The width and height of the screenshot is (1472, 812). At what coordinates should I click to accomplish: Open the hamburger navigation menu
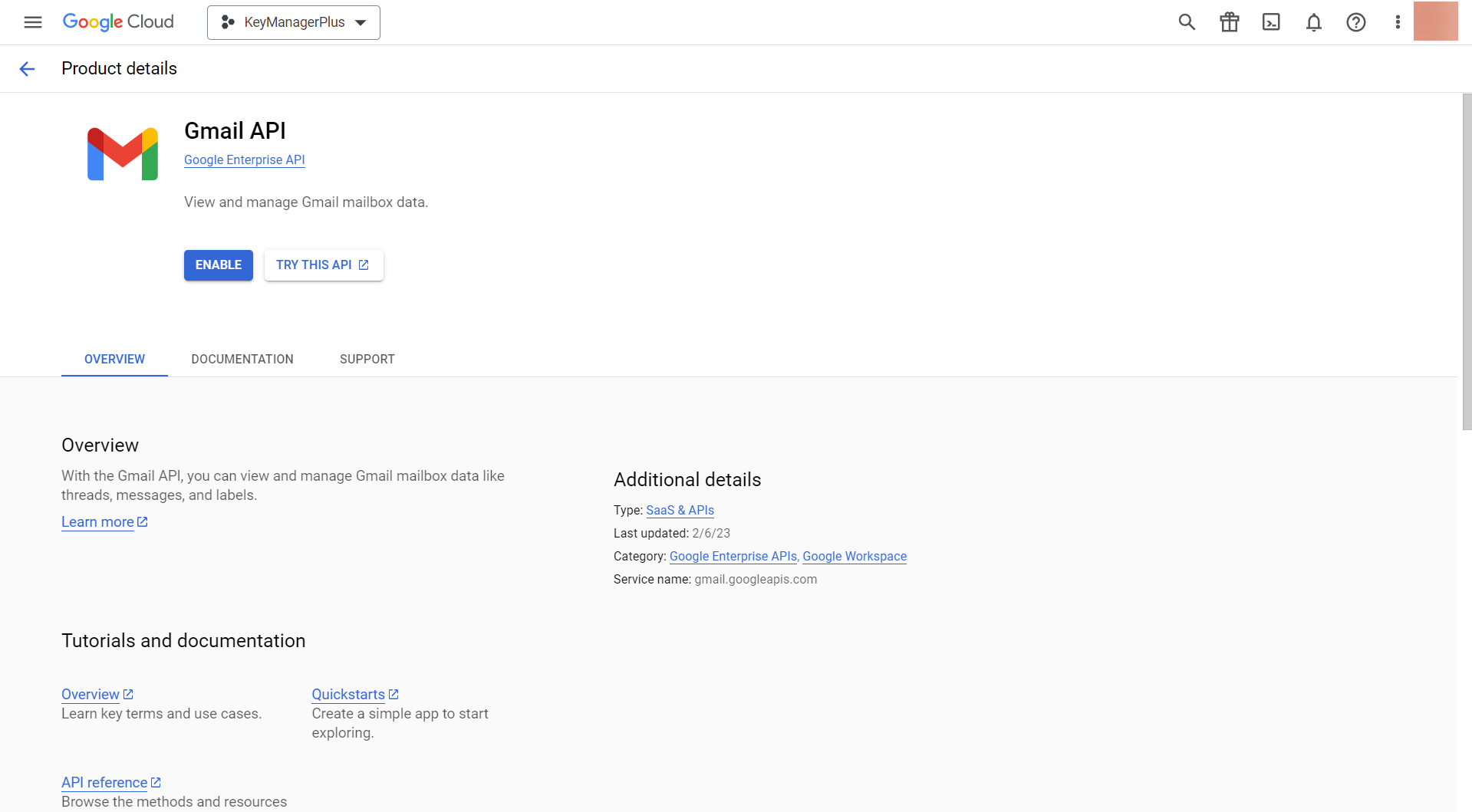32,22
